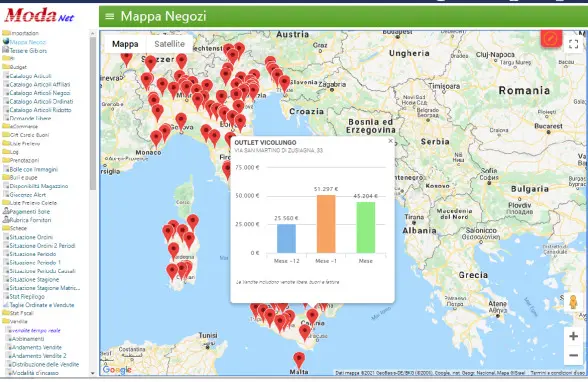The height and width of the screenshot is (382, 588).
Task: Expand the eCommerce folder in sidebar
Action: (20, 126)
